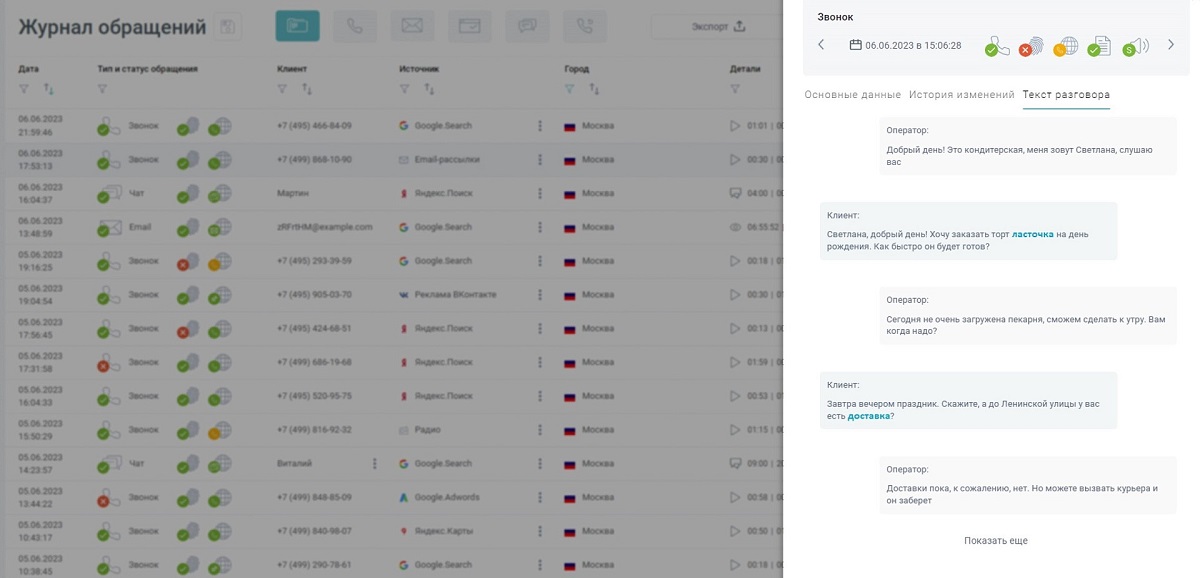The image size is (1200, 578).
Task: Click the fingerprint icon with red cross
Action: pyautogui.click(x=1030, y=46)
